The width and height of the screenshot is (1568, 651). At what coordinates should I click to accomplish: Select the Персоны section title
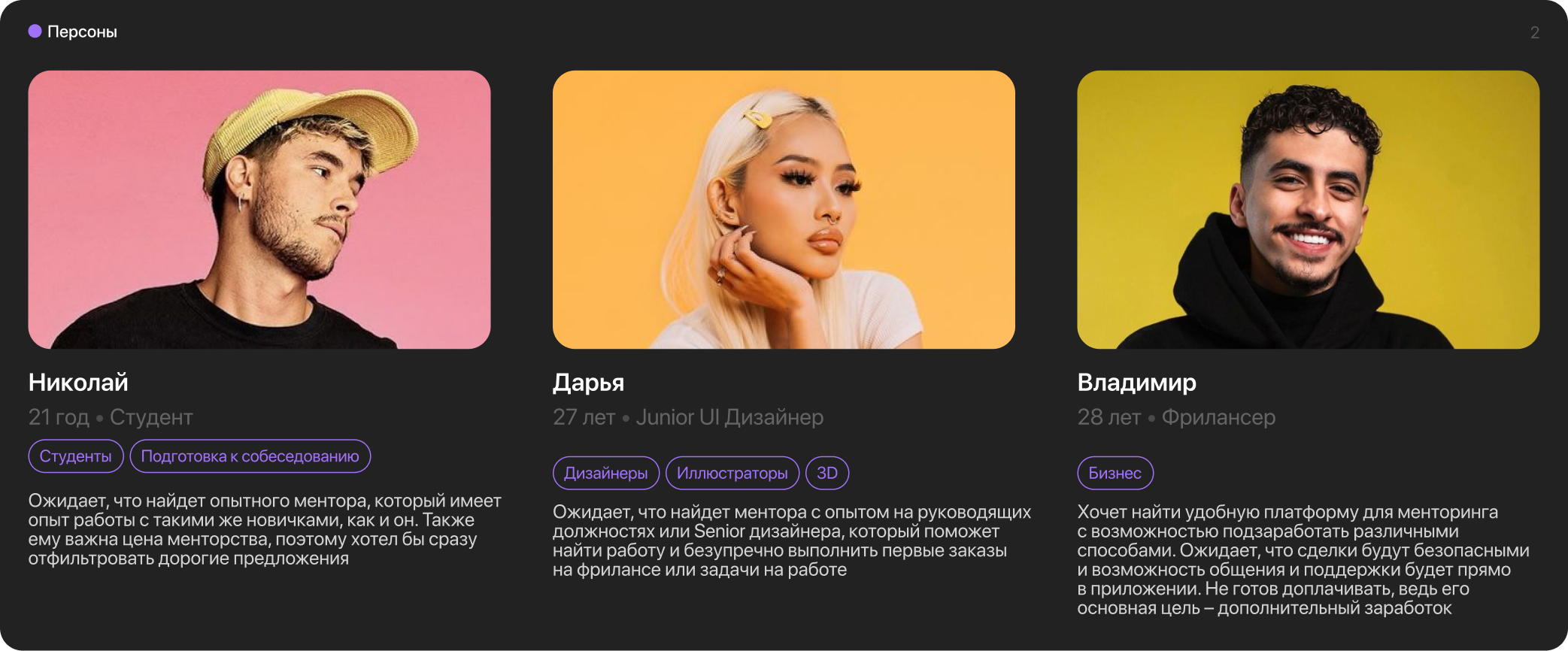click(82, 32)
